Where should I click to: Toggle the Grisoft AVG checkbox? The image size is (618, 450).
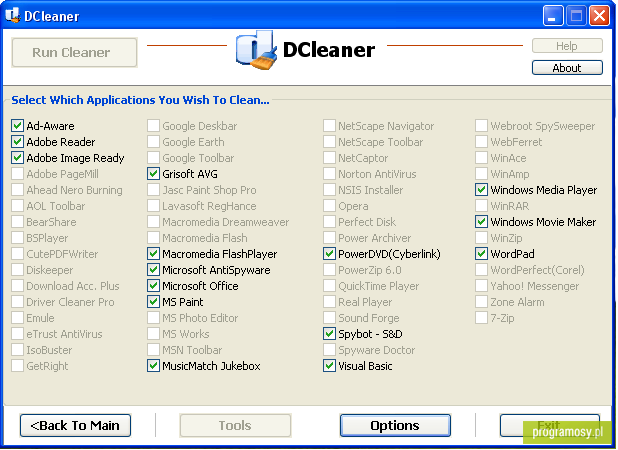tap(153, 174)
